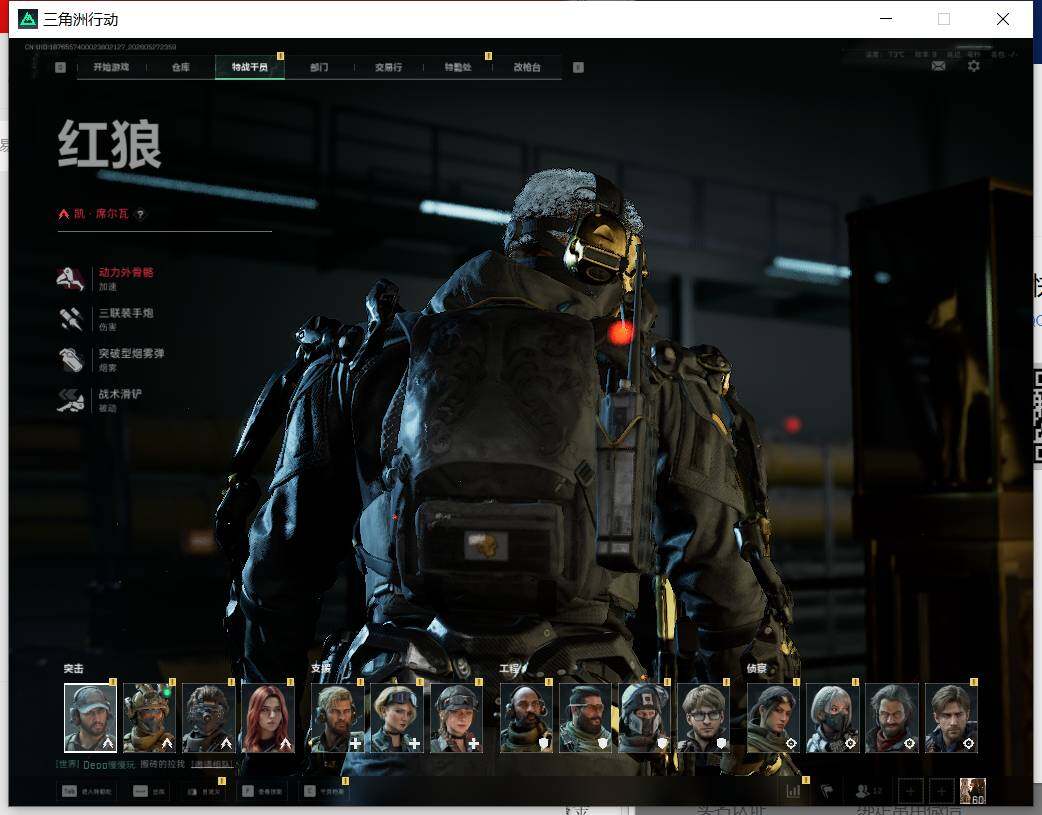Screen dimensions: 1042x815
Task: Select the 支援 operator with goggles on forehead
Action: [397, 718]
